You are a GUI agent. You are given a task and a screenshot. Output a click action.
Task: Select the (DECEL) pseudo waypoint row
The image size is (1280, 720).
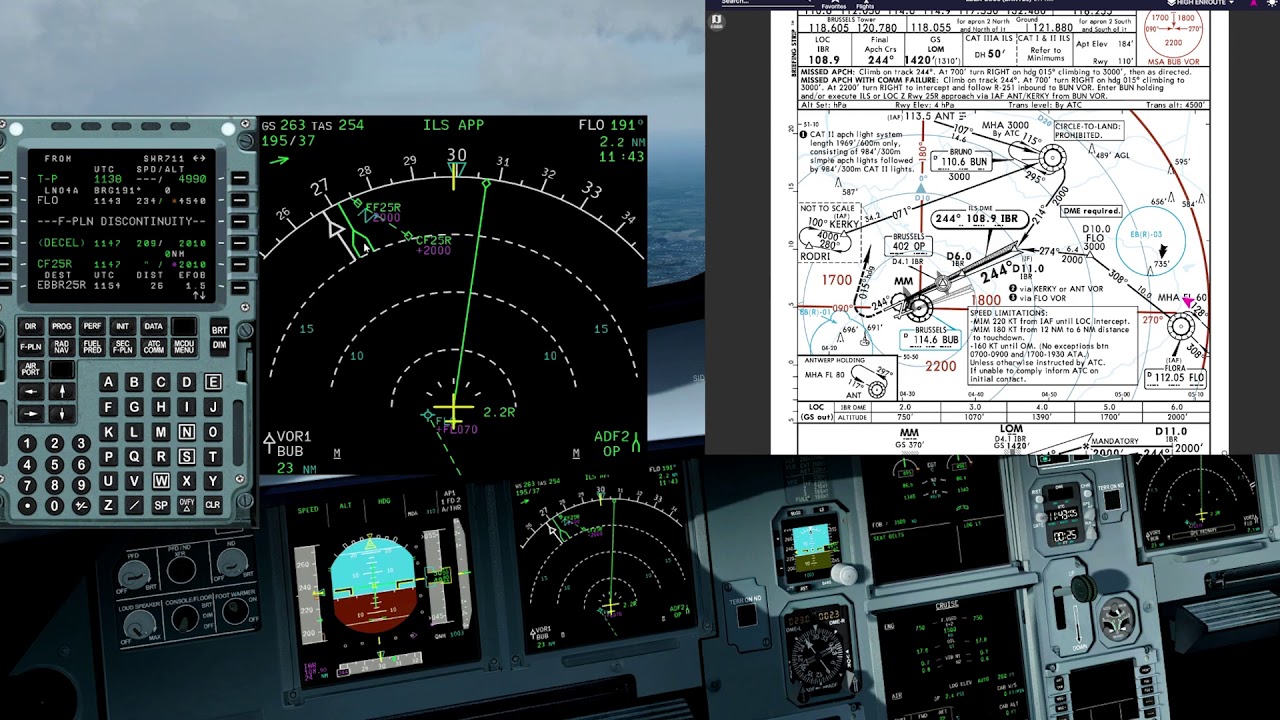tap(120, 243)
